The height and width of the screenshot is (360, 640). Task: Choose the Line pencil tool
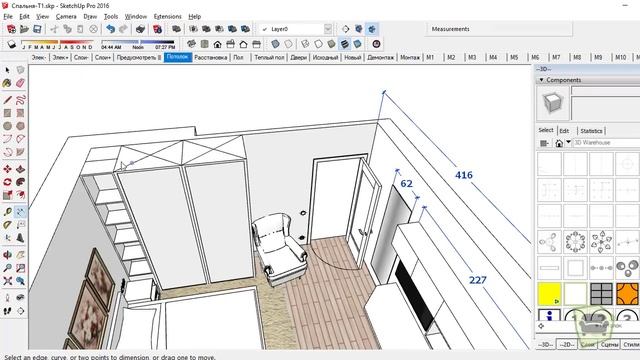tap(7, 100)
